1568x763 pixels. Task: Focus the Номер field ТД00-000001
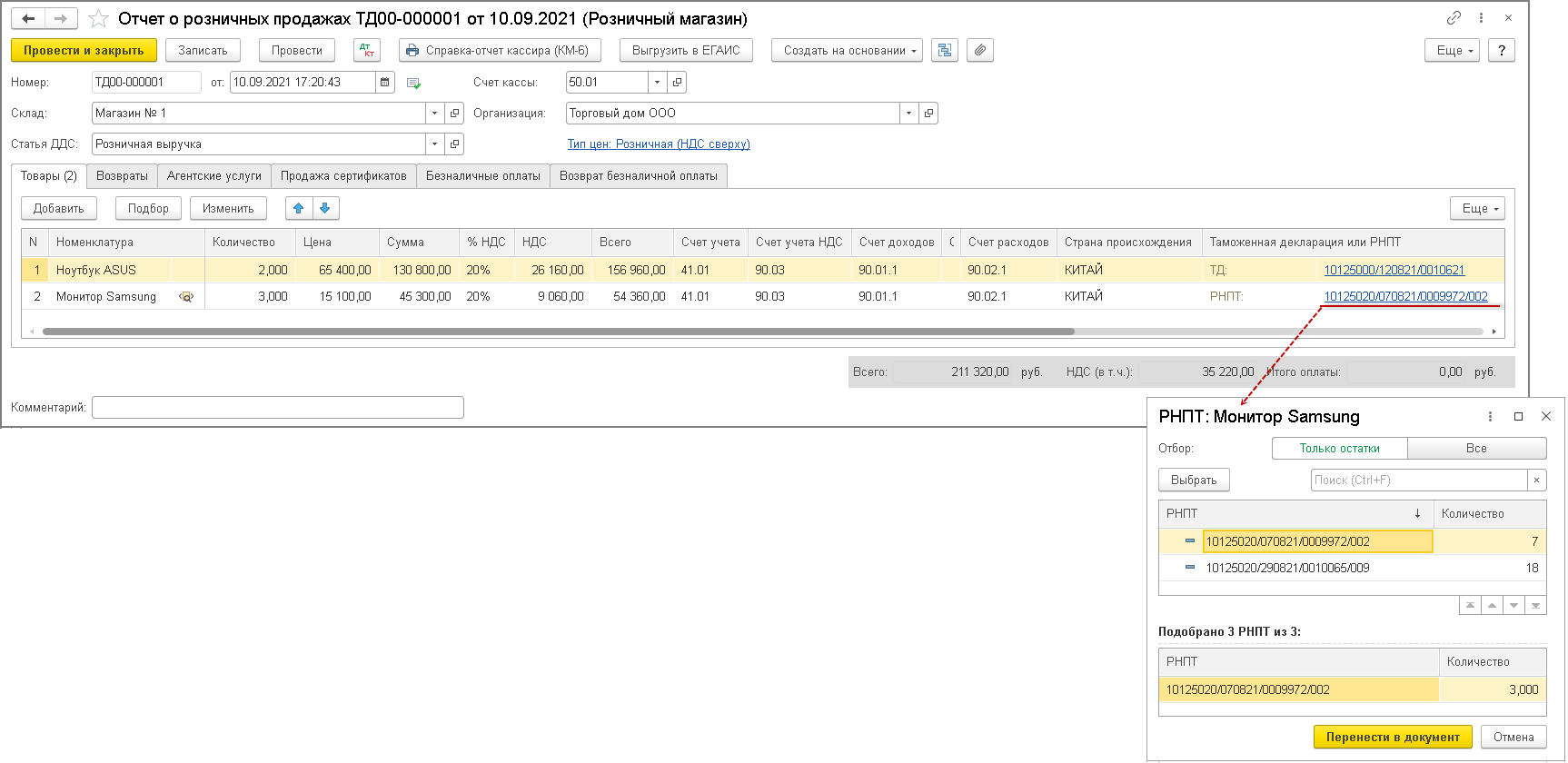pos(146,83)
